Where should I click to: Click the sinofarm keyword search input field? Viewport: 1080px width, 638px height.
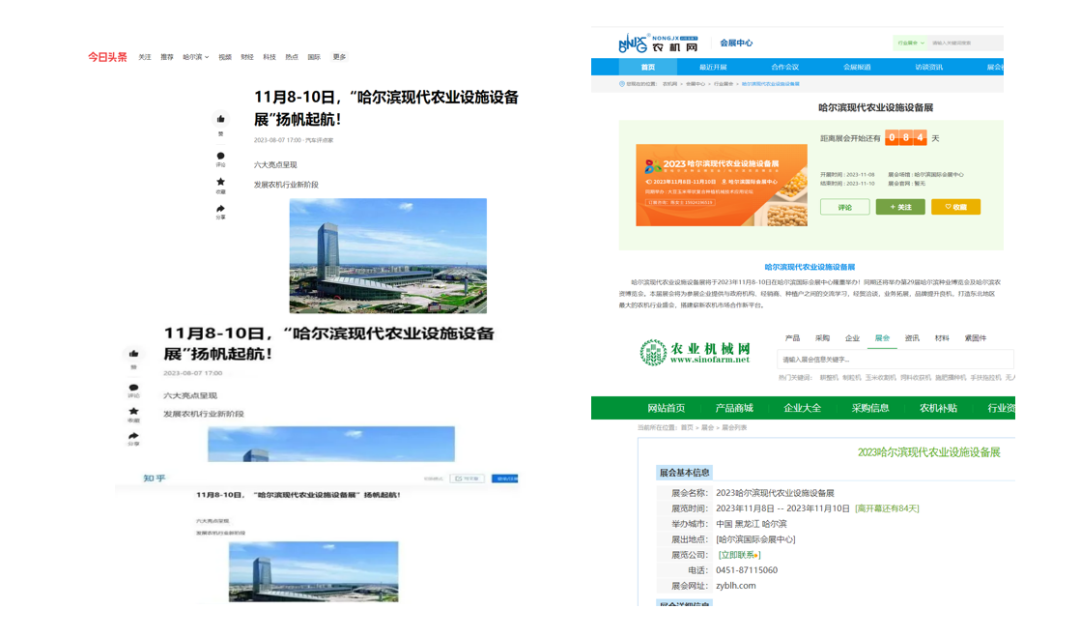coord(895,359)
